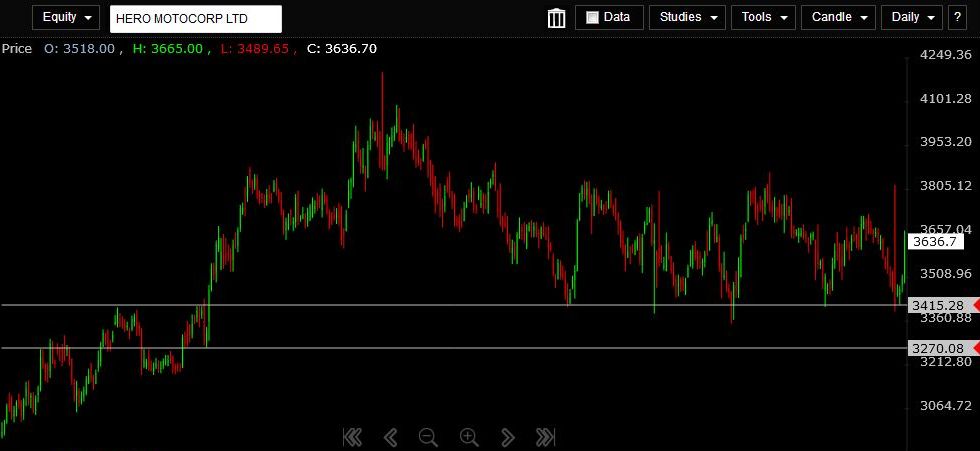Click the current price label 3636.7
980x451 pixels.
coord(936,241)
